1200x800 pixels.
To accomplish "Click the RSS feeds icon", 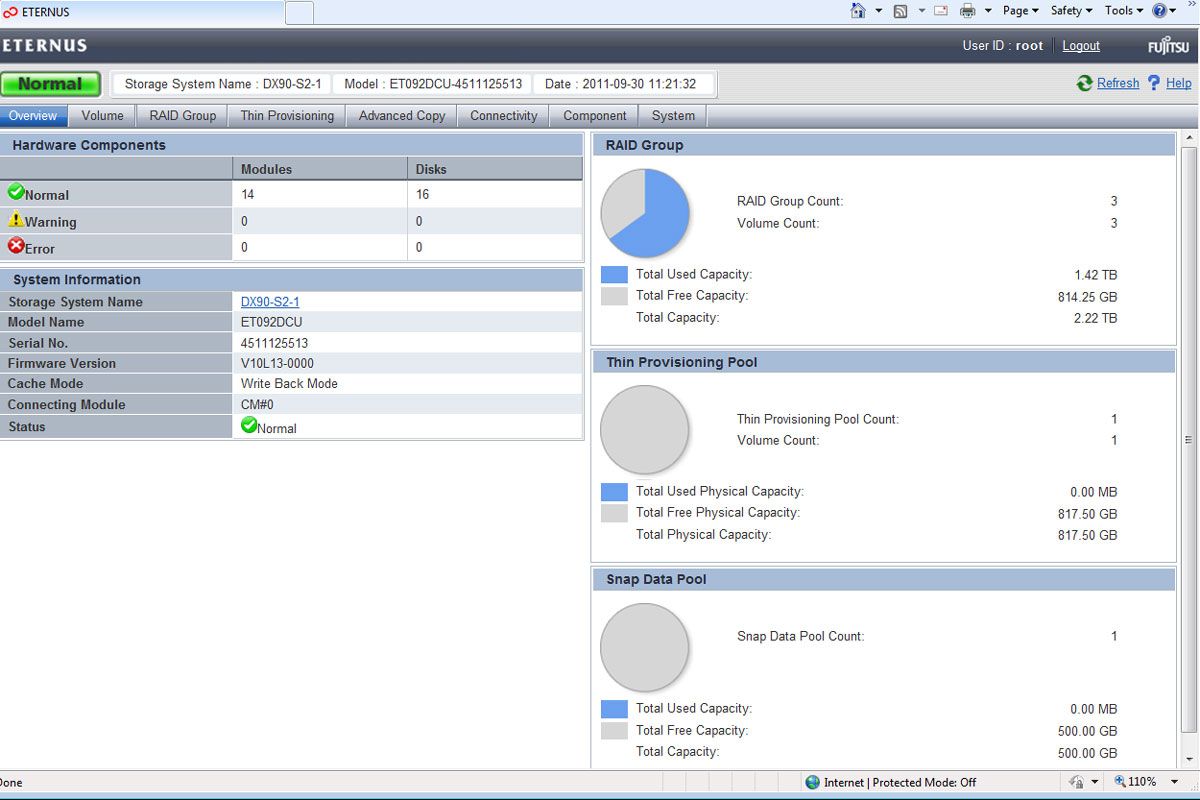I will tap(900, 11).
